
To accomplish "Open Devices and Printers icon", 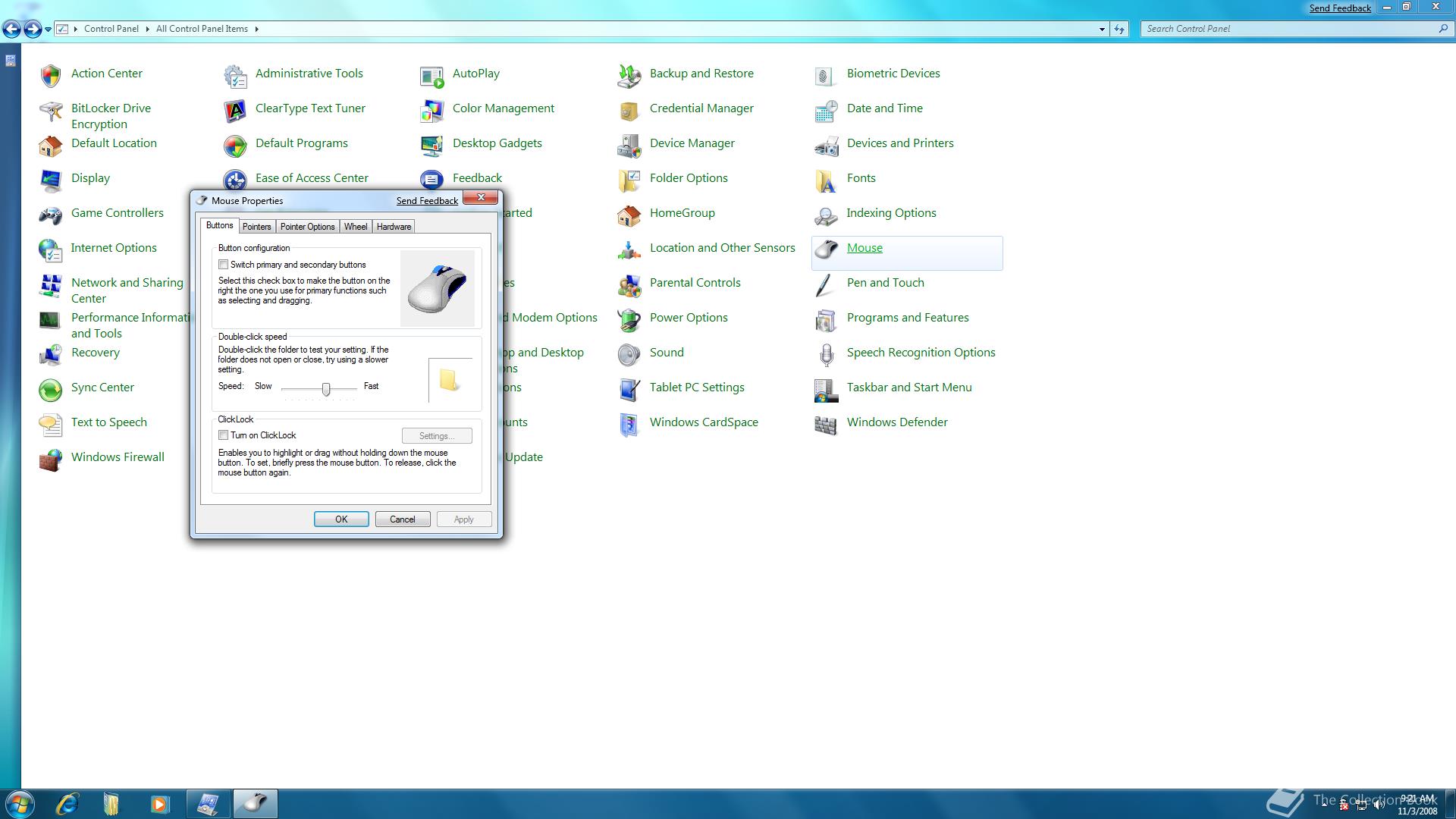I will tap(826, 146).
